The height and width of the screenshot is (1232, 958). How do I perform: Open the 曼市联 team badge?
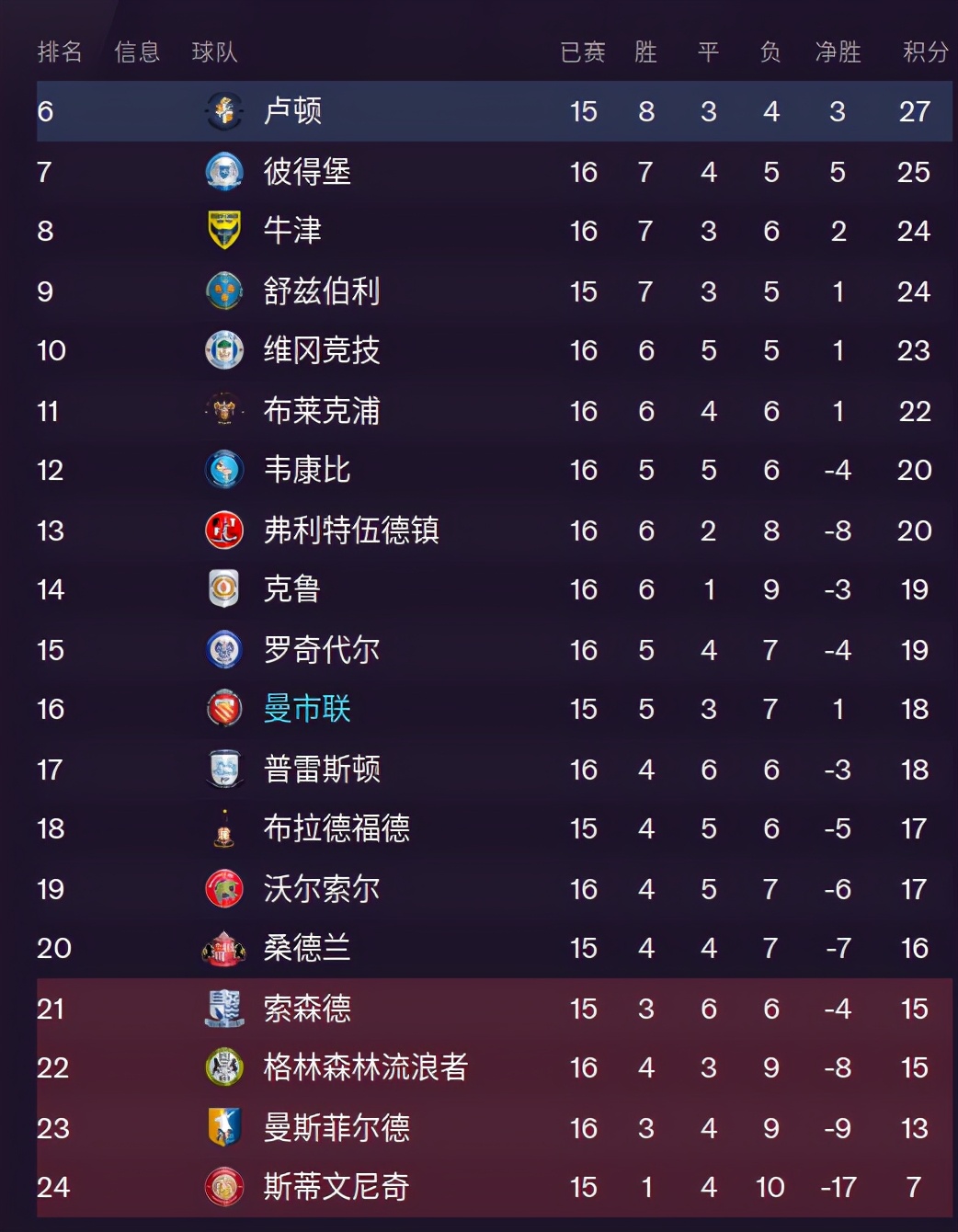pyautogui.click(x=223, y=709)
